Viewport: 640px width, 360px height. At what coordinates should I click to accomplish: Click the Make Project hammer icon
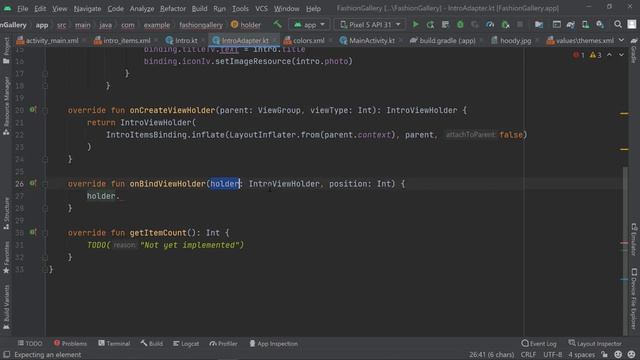tap(278, 24)
